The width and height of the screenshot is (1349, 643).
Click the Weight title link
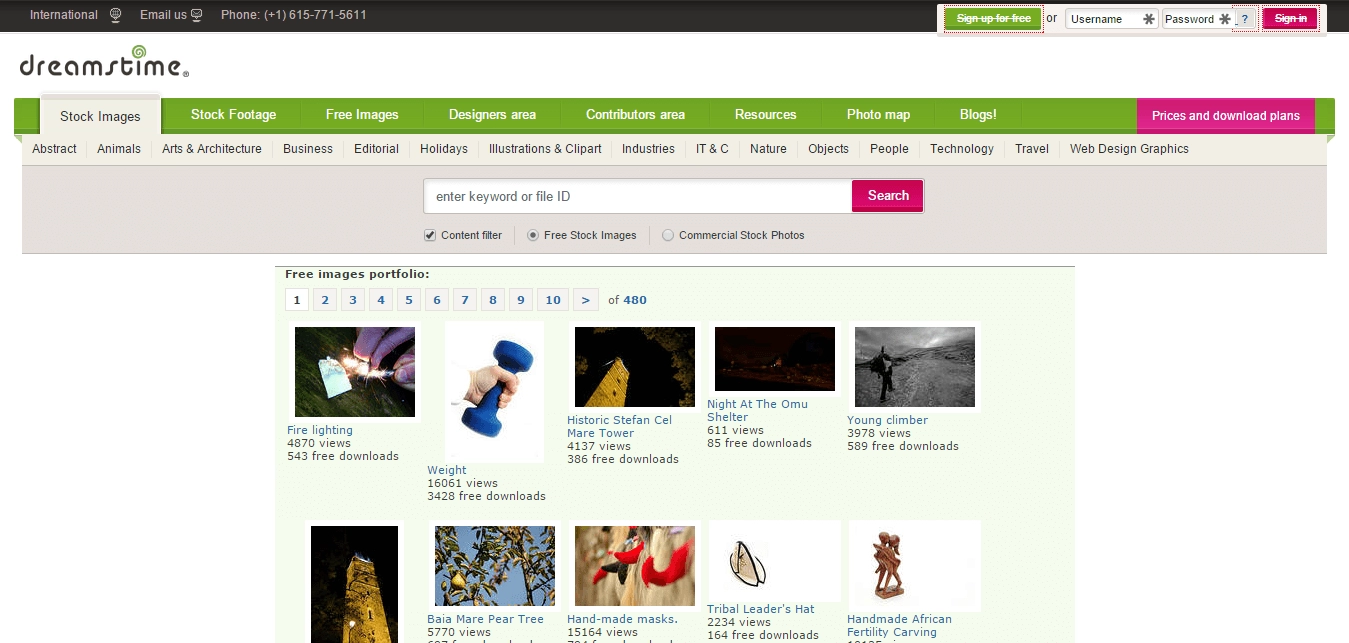coord(447,470)
